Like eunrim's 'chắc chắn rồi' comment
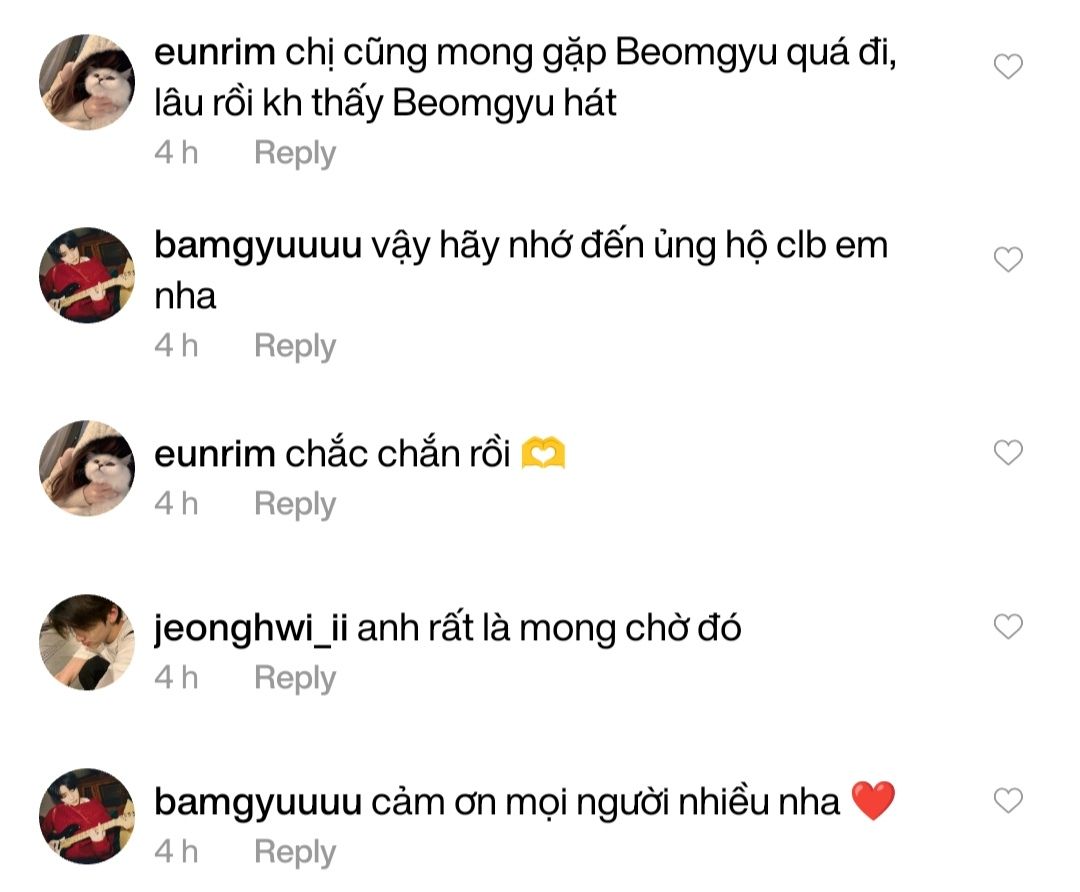Viewport: 1080px width, 892px height. click(1008, 453)
